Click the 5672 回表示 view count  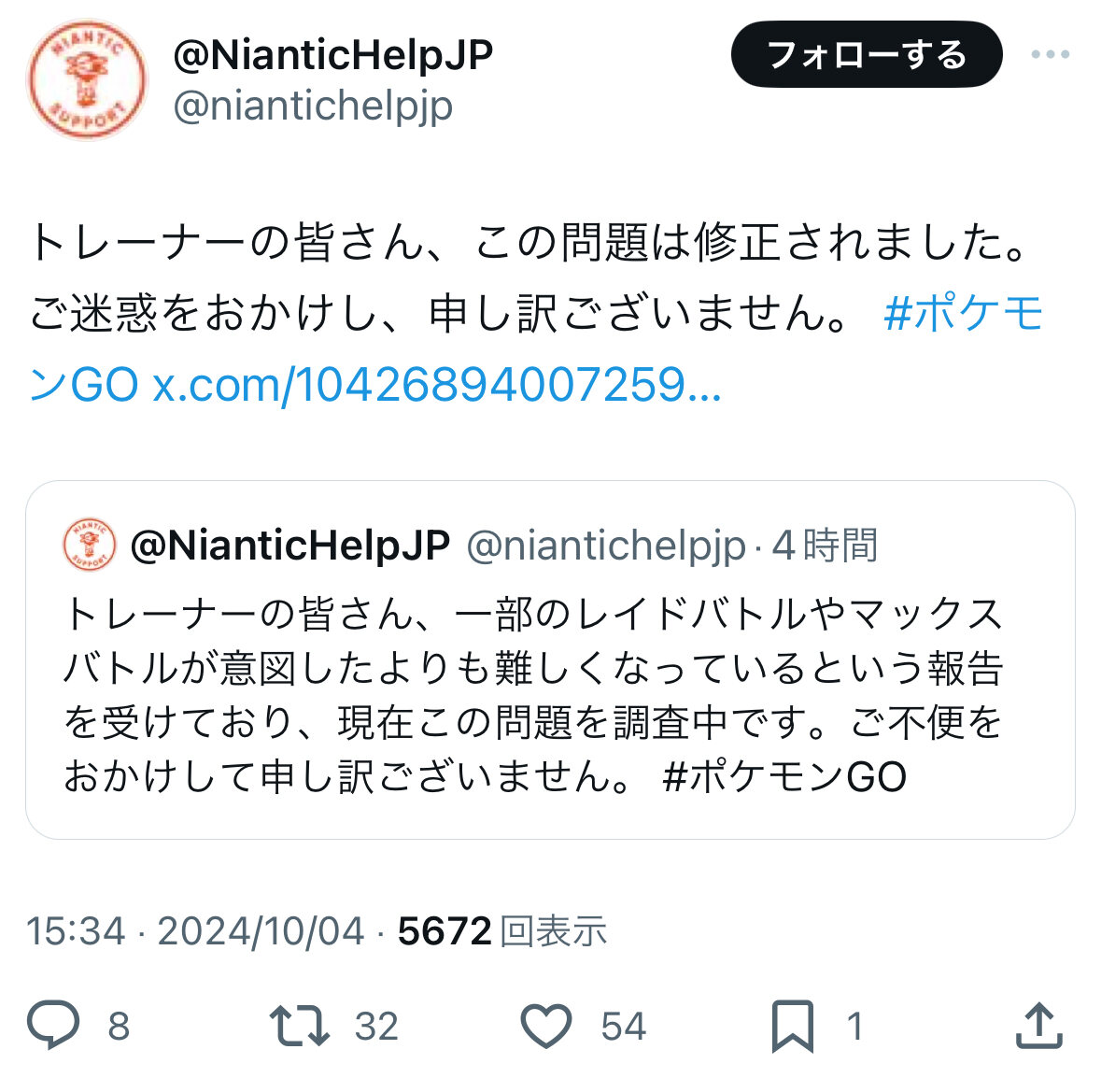[502, 931]
